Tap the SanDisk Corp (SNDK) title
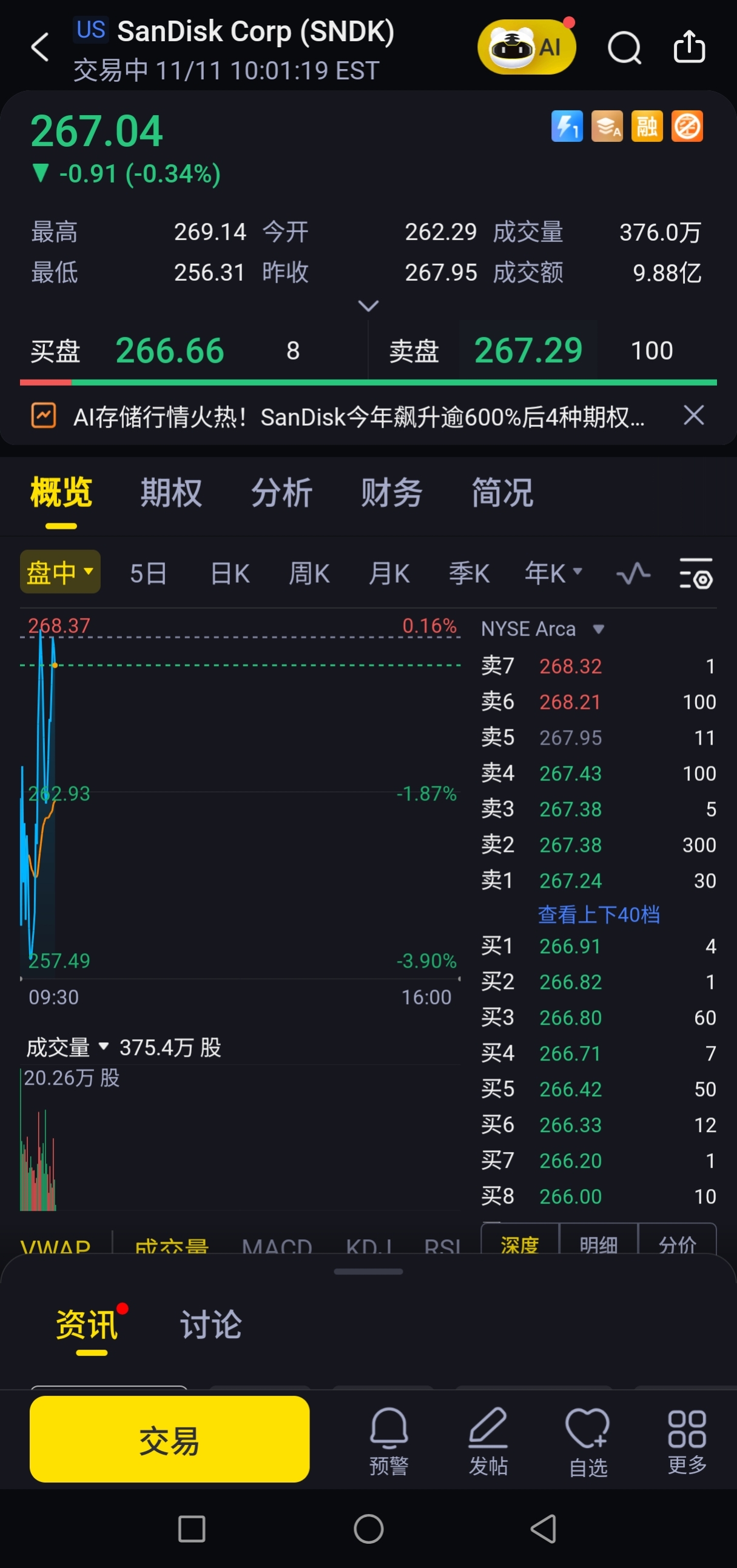 click(x=255, y=31)
